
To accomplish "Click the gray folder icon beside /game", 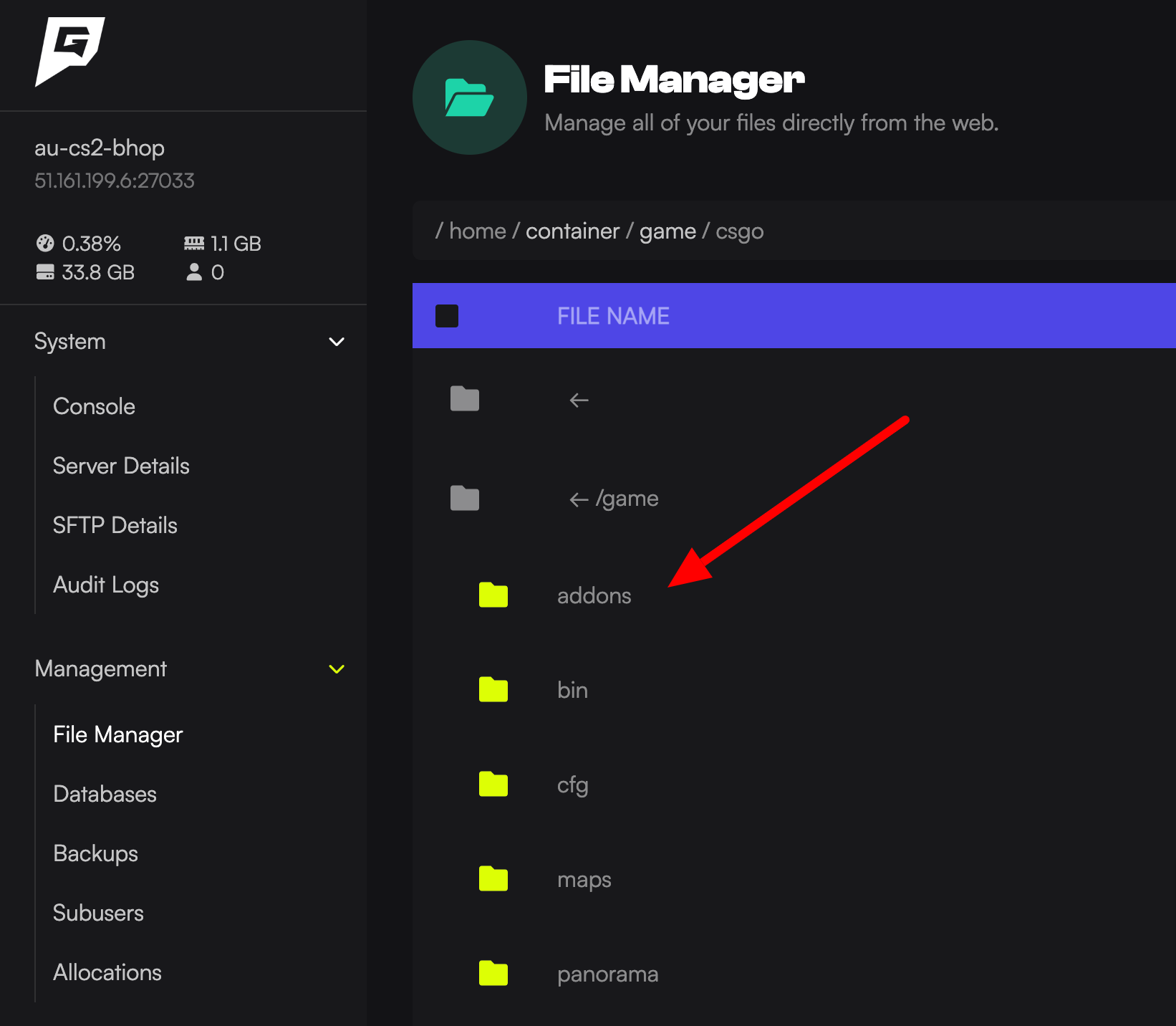I will 464,498.
